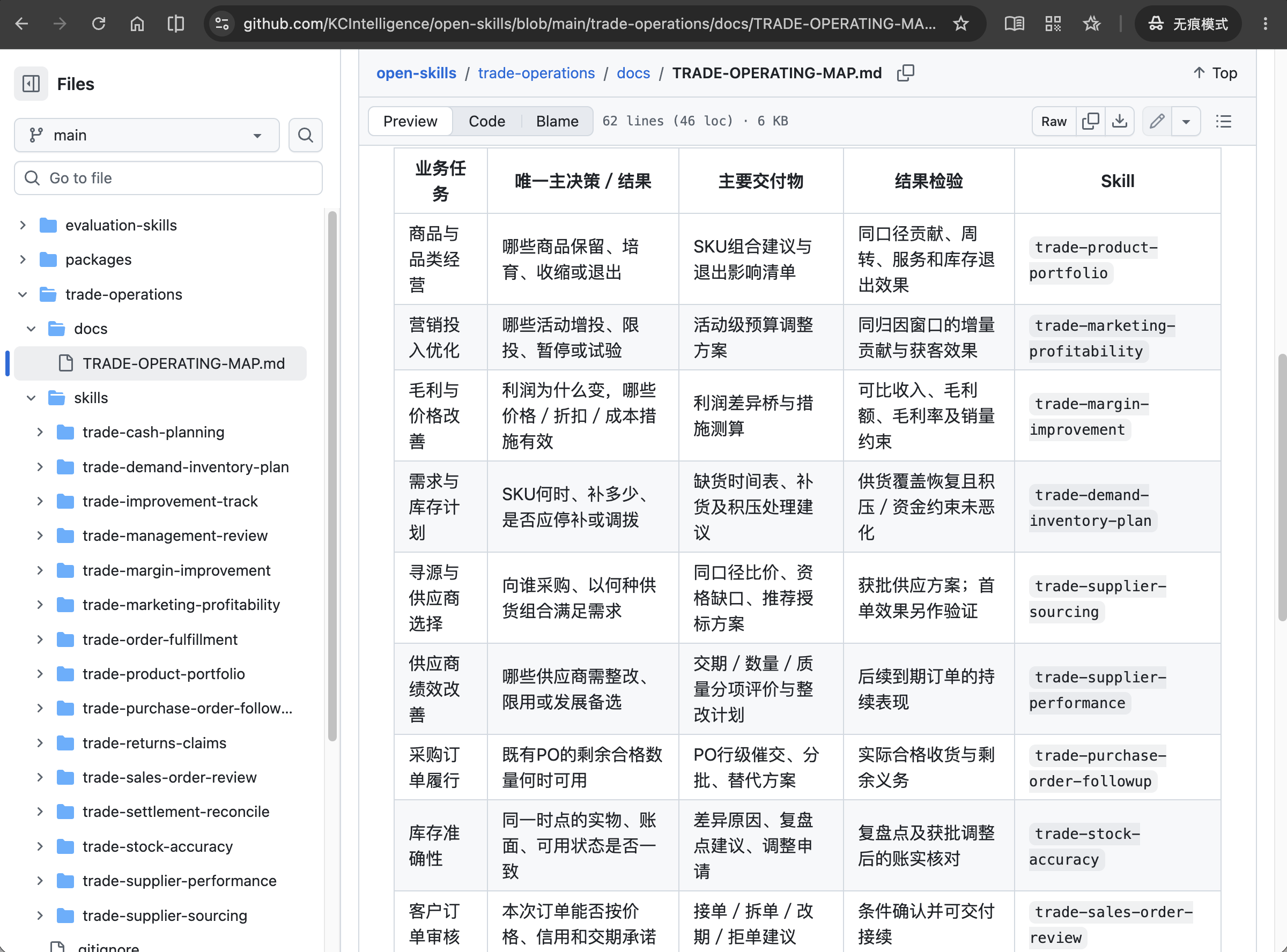Reload the page with refresh icon

99,24
